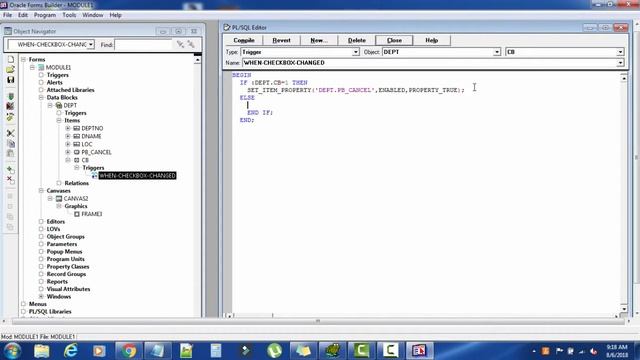Click the PL/SQL Editor vertical scrollbar down arrow
The image size is (640, 360).
click(x=624, y=309)
